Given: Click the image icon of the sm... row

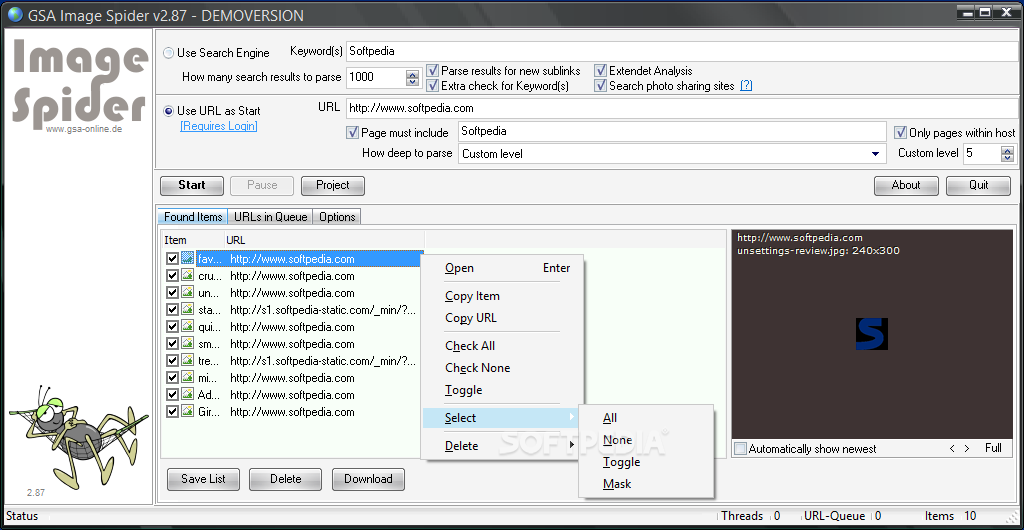Looking at the screenshot, I should 187,343.
